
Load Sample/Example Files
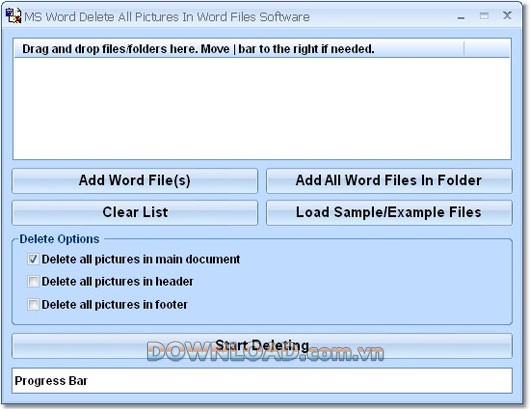pos(389,213)
